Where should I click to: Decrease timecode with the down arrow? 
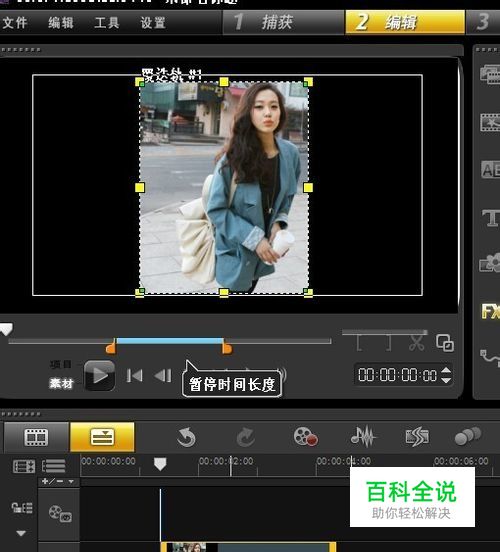[446, 380]
